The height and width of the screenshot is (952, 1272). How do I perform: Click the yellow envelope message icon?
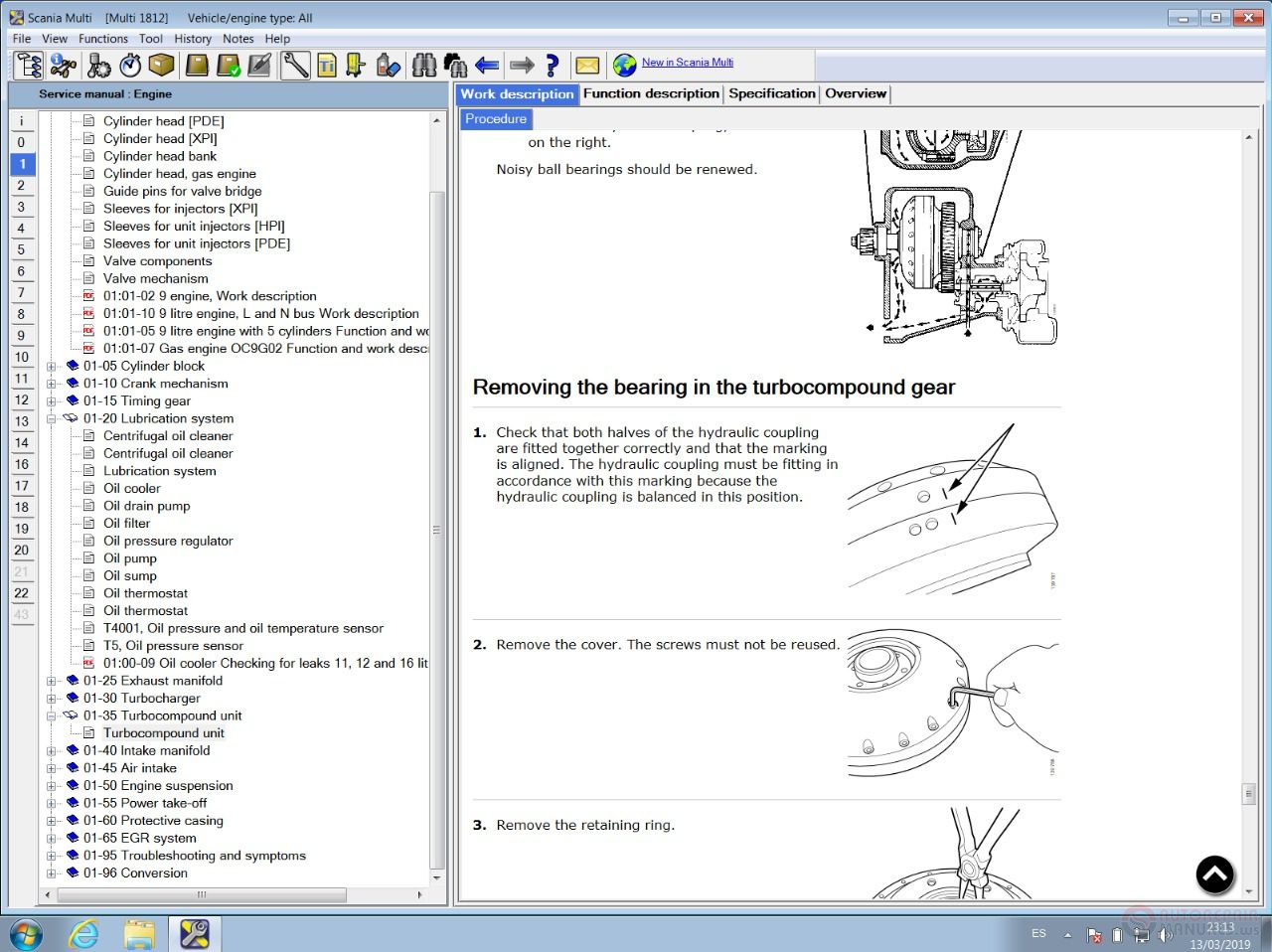(x=587, y=66)
